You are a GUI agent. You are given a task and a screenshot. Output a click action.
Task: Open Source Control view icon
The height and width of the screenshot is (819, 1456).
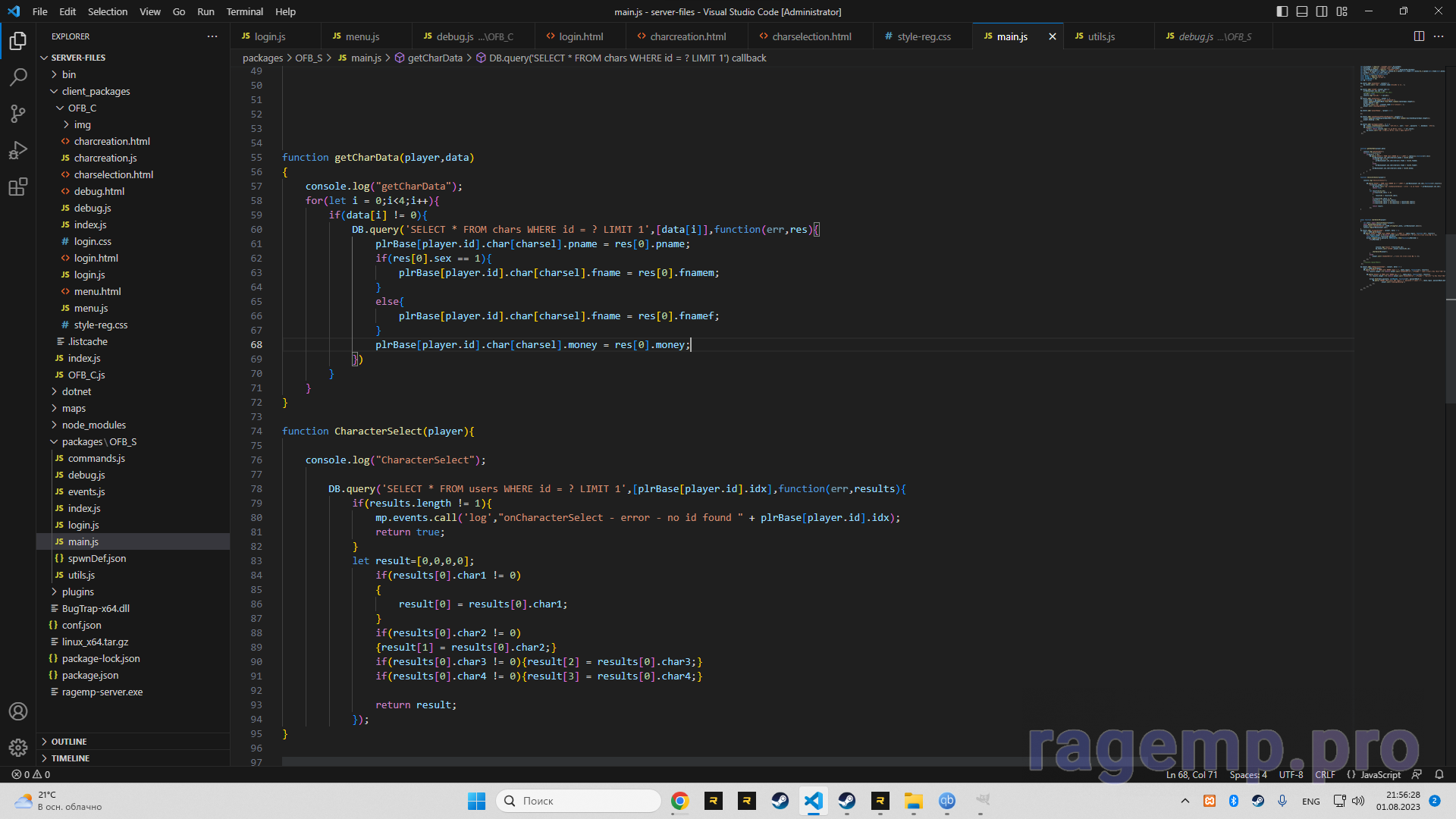[x=18, y=114]
